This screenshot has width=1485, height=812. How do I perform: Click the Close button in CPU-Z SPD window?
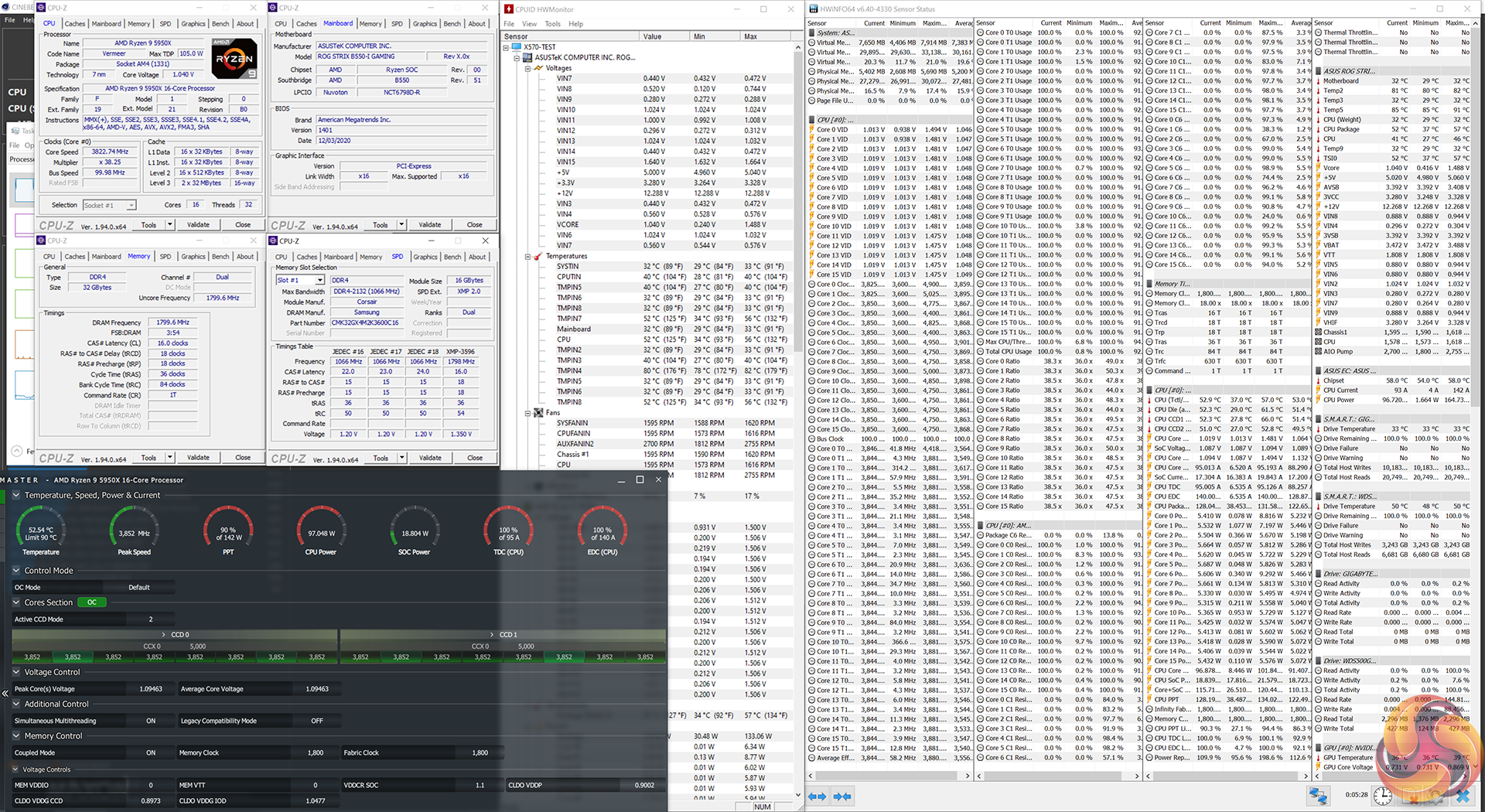(x=475, y=458)
